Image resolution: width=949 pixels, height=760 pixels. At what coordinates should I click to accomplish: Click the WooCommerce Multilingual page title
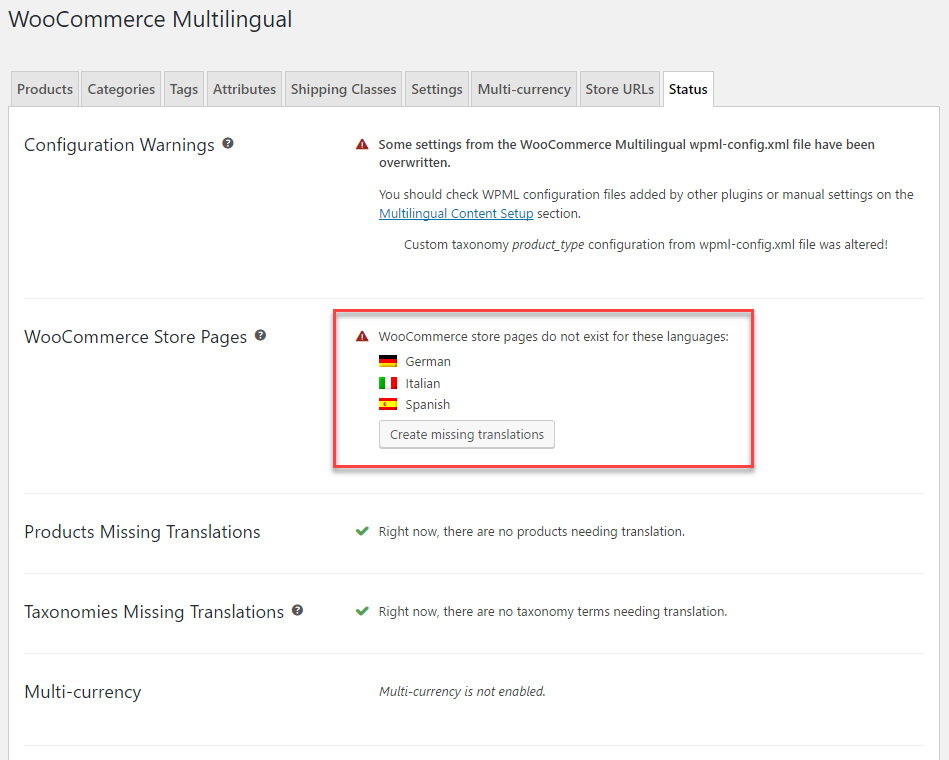click(x=150, y=19)
